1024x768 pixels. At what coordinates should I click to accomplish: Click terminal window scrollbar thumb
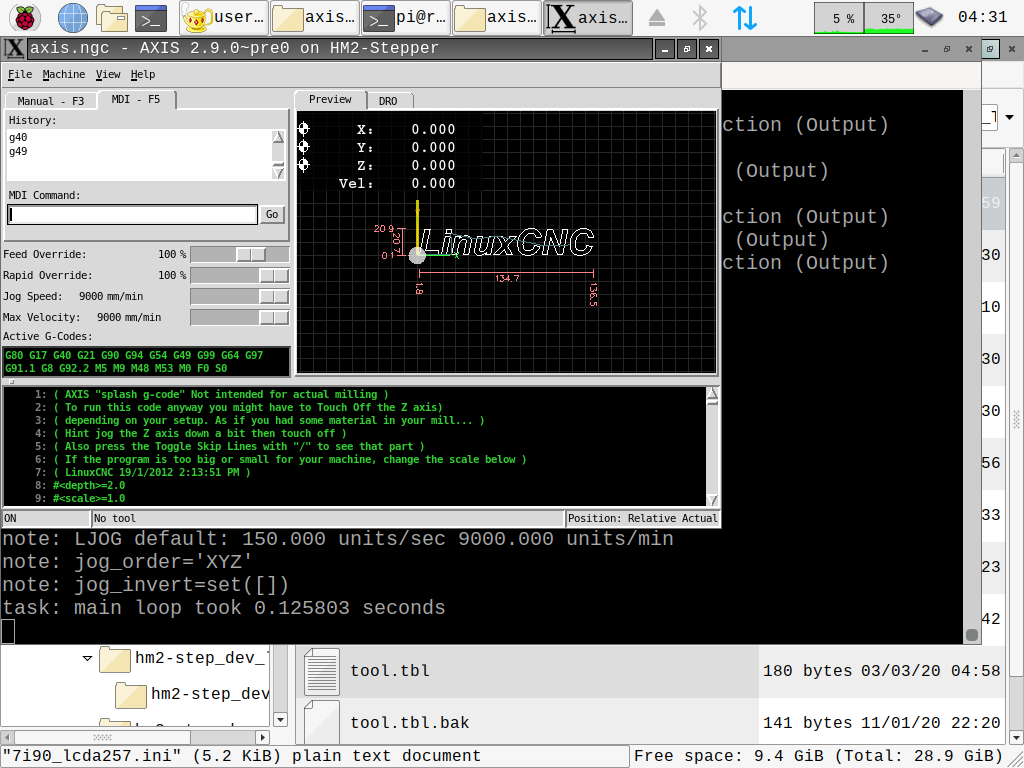[x=972, y=635]
